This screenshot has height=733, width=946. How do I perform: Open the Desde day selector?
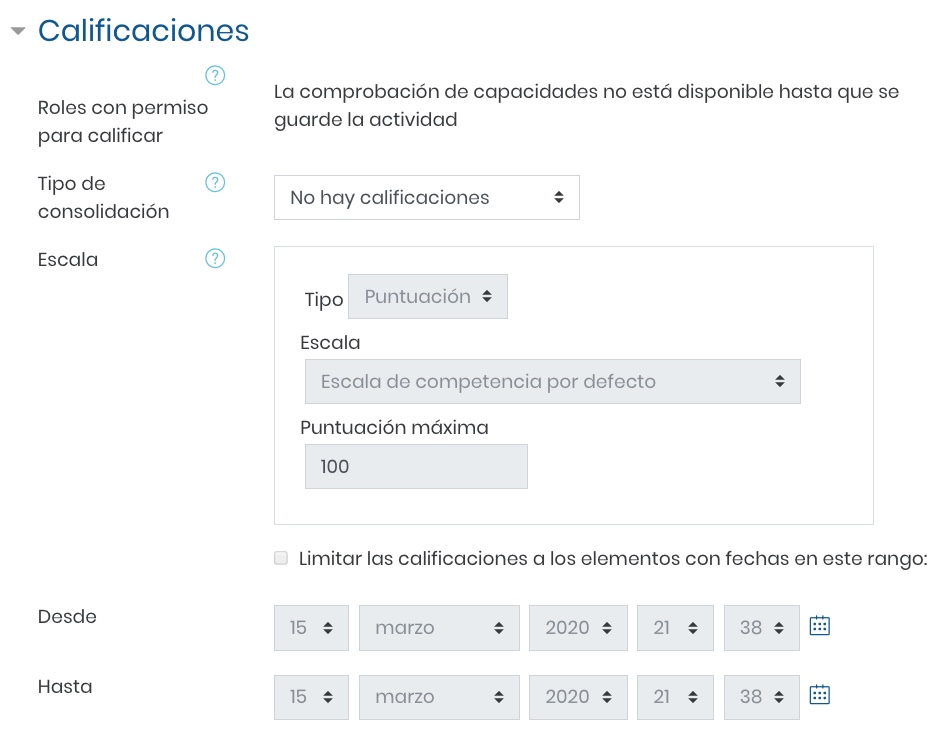tap(311, 628)
